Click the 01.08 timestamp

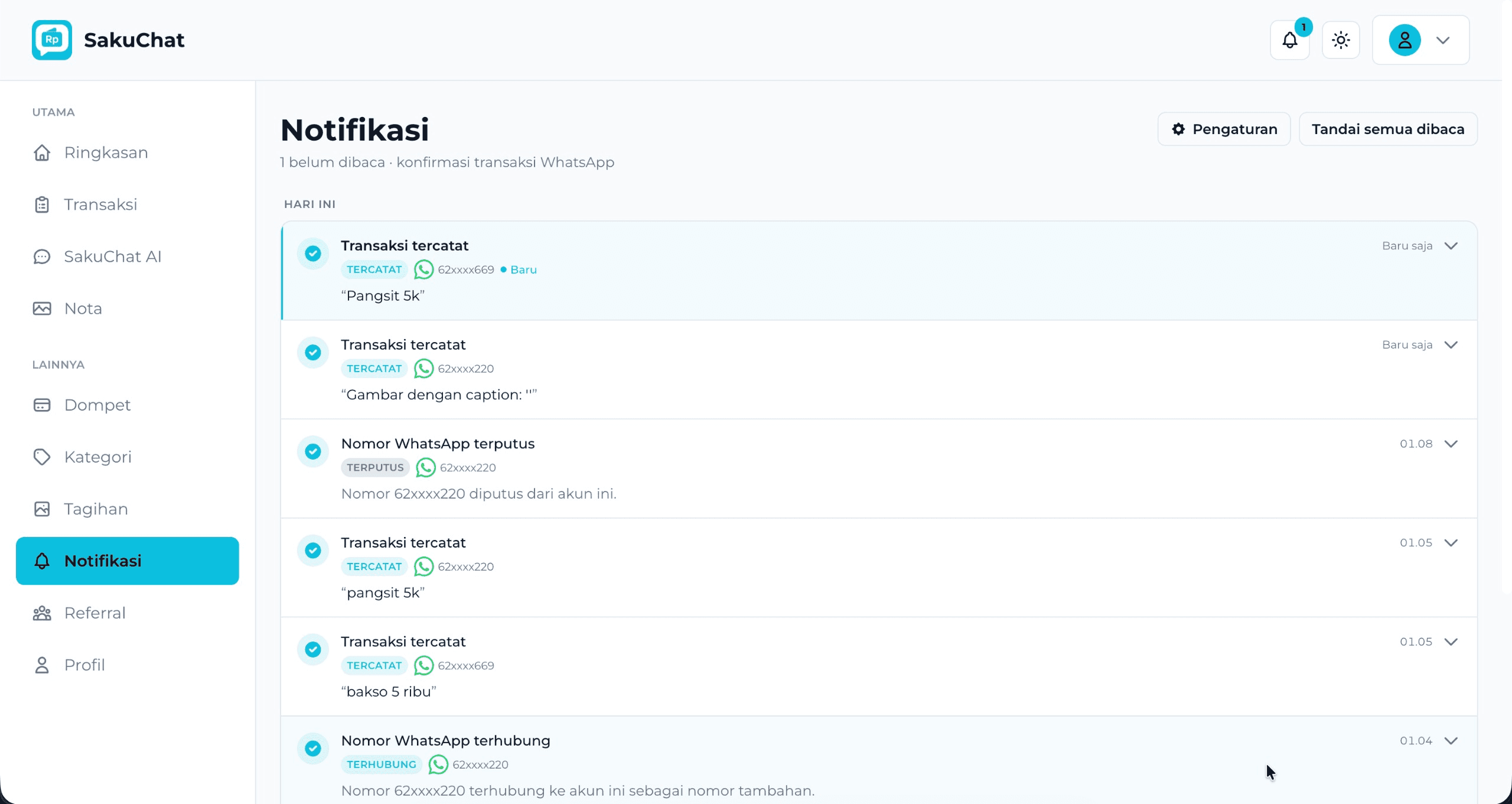pyautogui.click(x=1416, y=444)
